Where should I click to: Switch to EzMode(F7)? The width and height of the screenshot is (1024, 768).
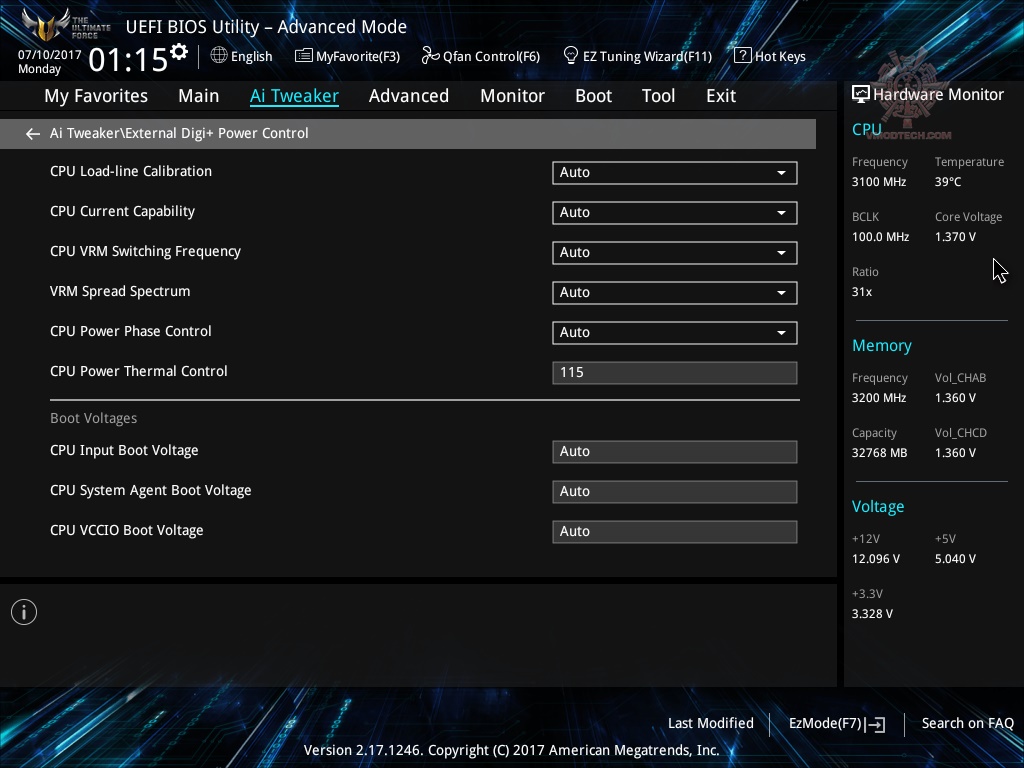tap(837, 724)
